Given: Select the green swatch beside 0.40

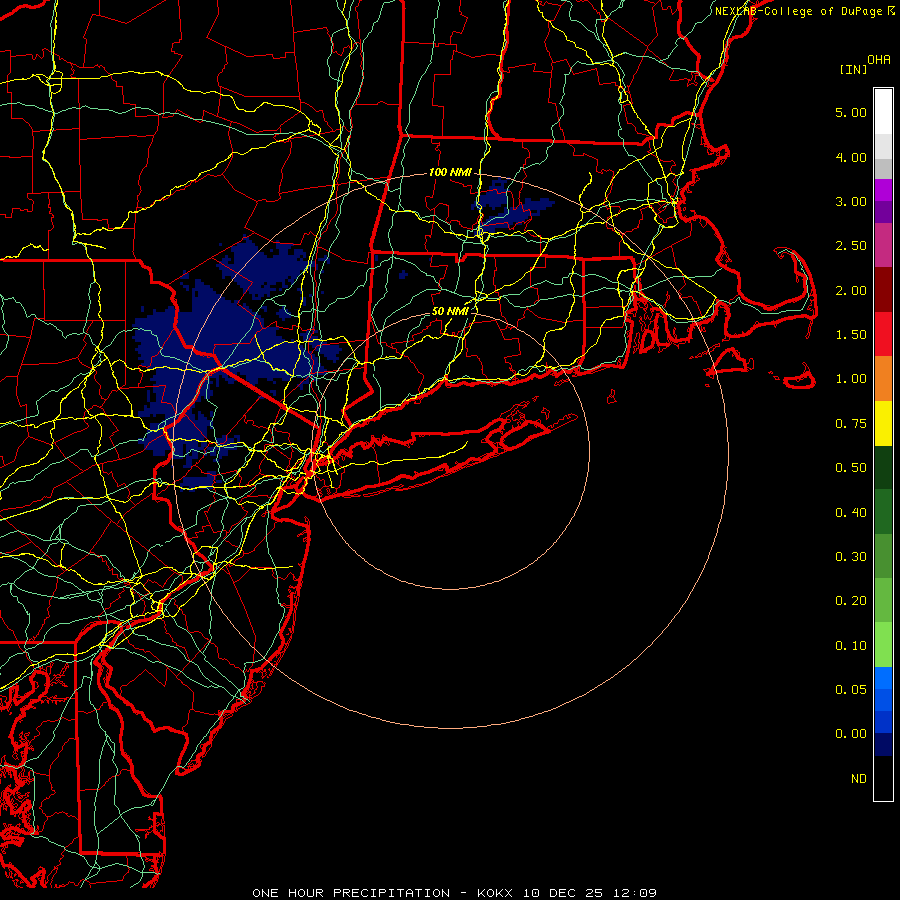Looking at the screenshot, I should (883, 512).
